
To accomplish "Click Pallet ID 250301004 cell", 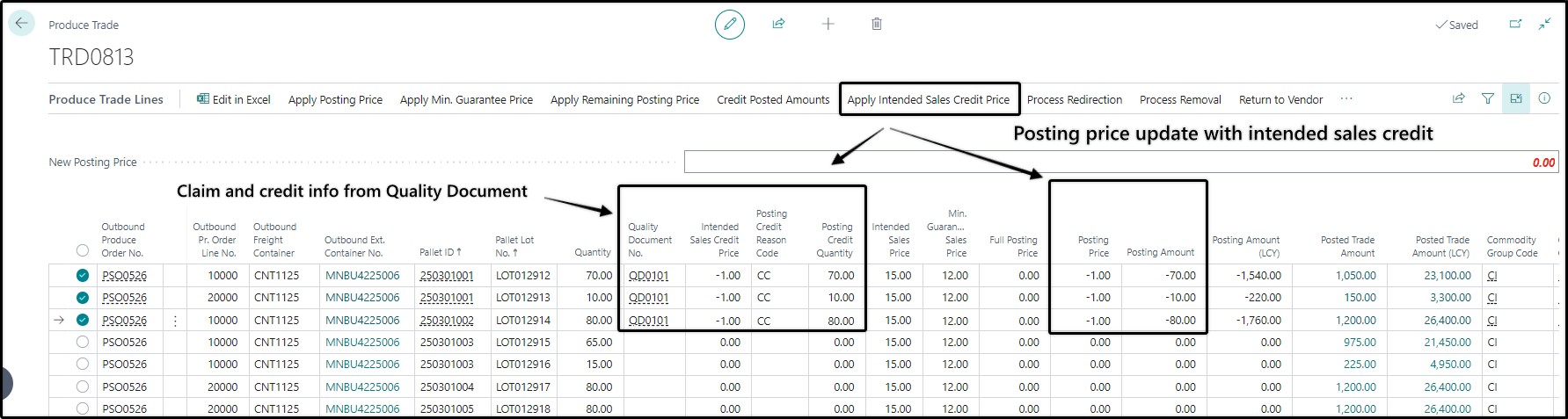I will pyautogui.click(x=447, y=386).
